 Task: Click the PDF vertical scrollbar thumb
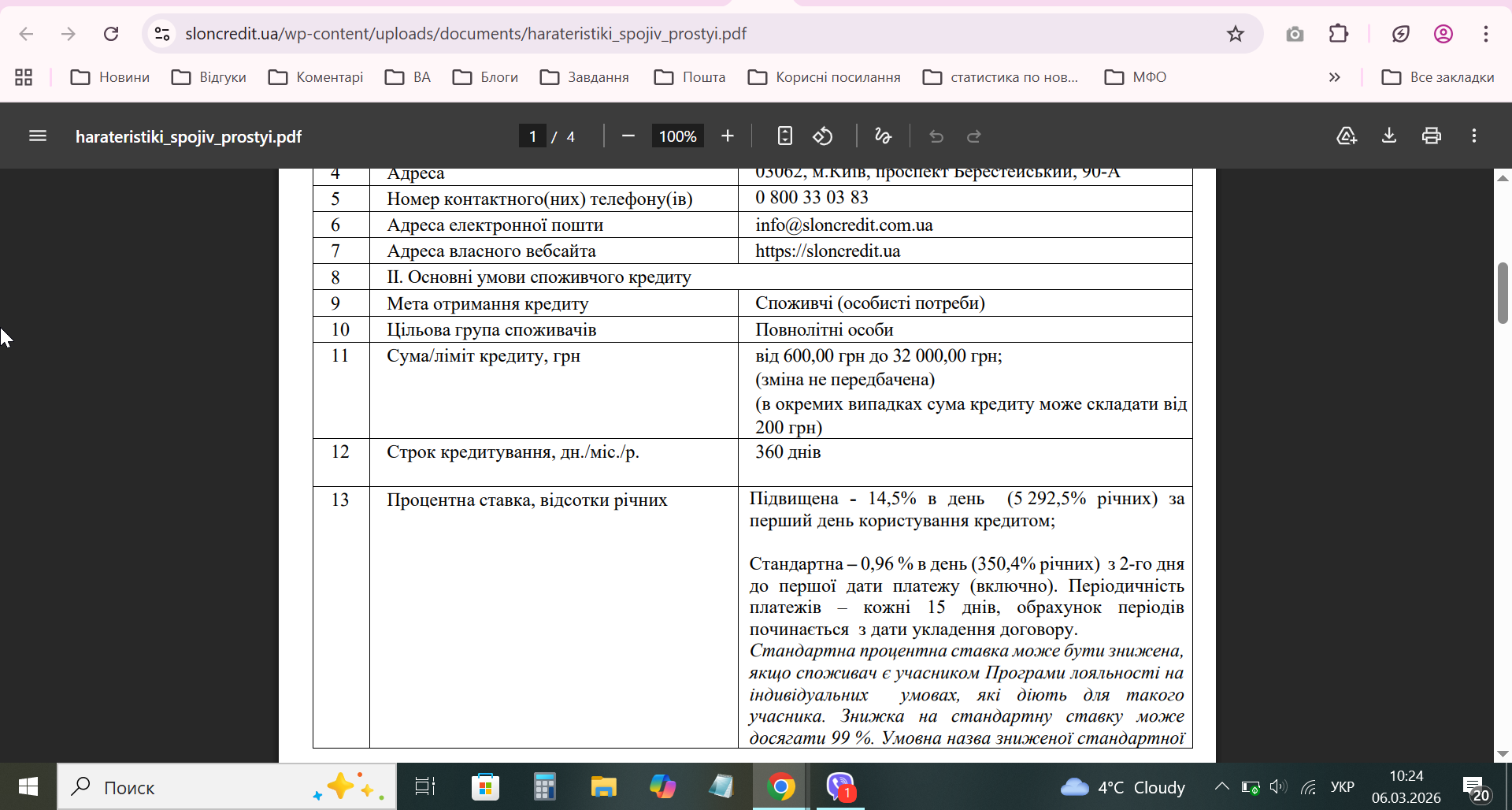(1503, 293)
